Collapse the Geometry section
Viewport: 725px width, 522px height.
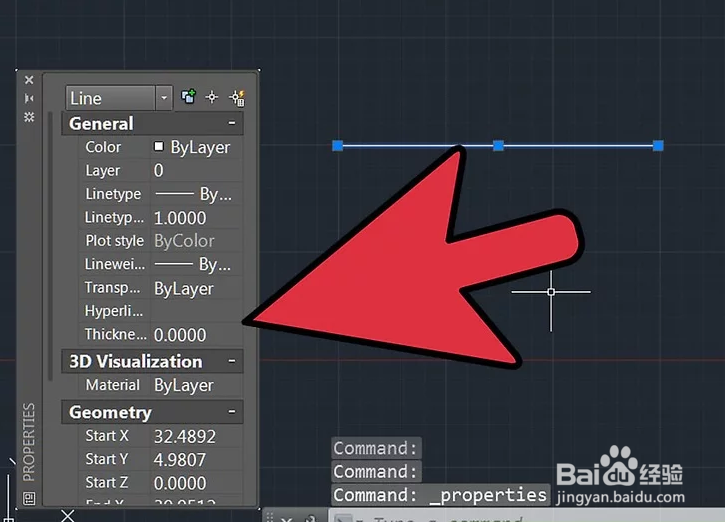pos(232,411)
